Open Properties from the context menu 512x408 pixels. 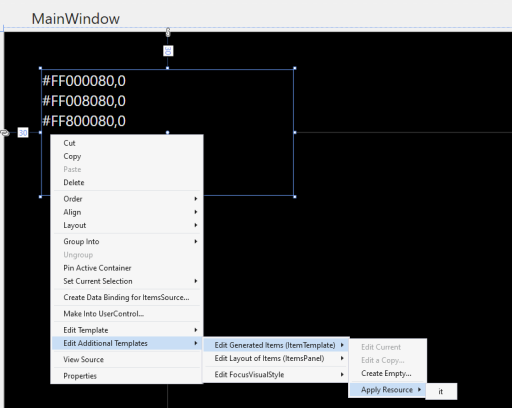point(127,376)
